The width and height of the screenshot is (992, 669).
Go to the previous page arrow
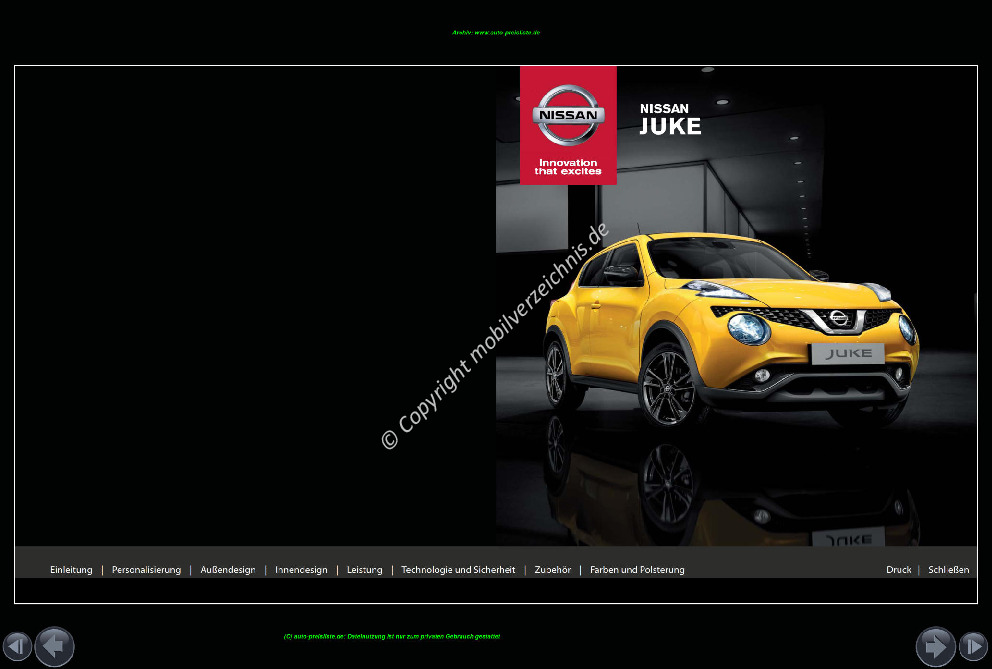click(x=54, y=646)
